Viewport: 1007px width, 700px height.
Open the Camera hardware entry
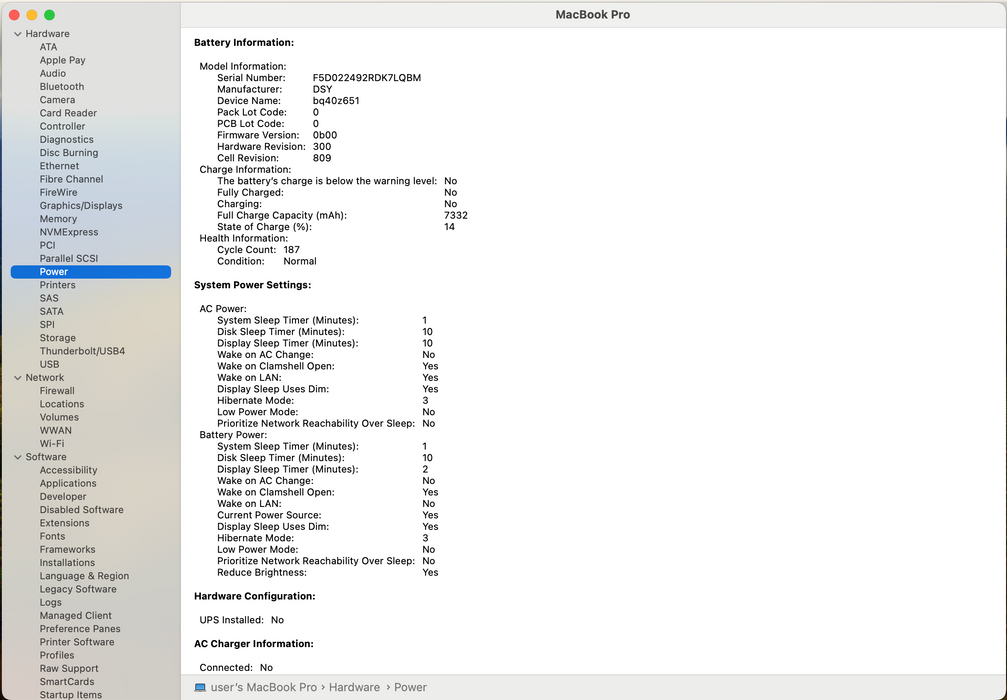(x=57, y=100)
